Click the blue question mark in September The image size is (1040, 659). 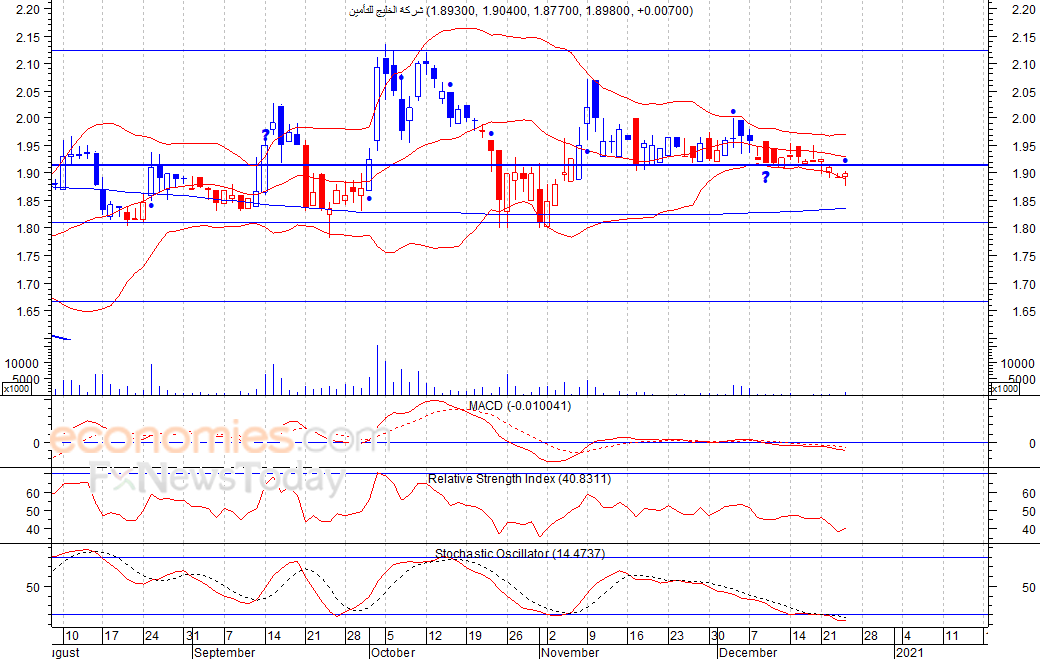[265, 134]
